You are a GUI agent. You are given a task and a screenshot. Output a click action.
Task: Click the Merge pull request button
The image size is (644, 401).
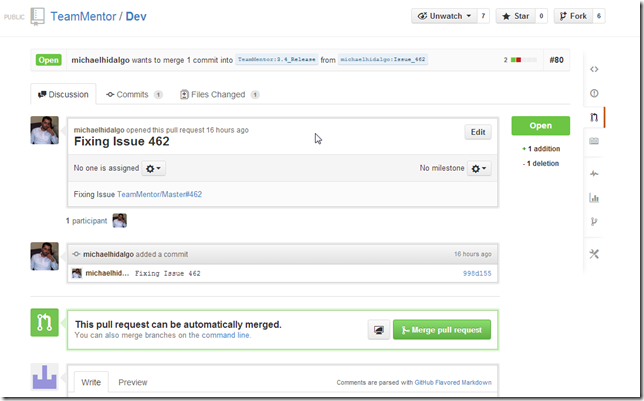[x=442, y=329]
